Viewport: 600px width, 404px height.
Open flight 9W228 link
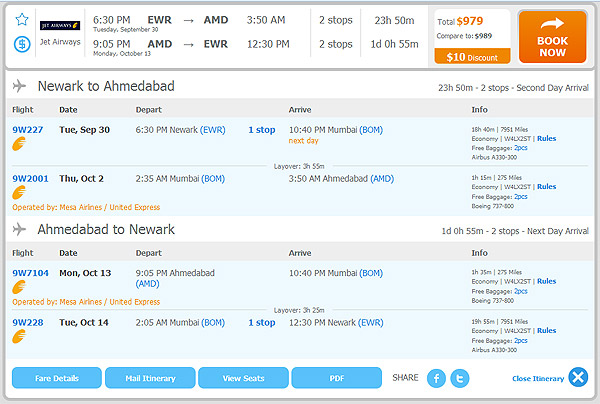pos(28,323)
